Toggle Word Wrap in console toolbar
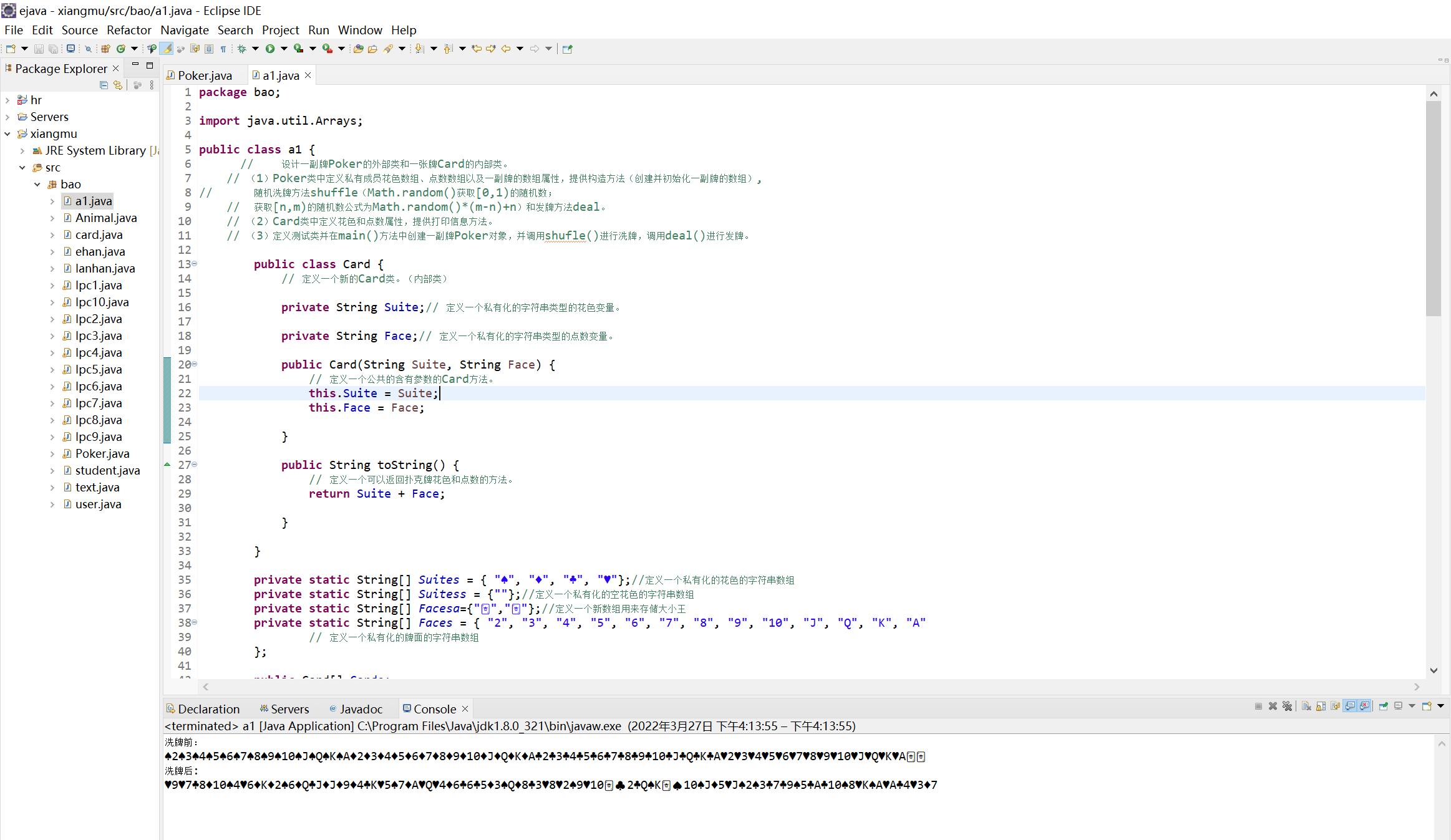The image size is (1451, 840). pos(1335,706)
